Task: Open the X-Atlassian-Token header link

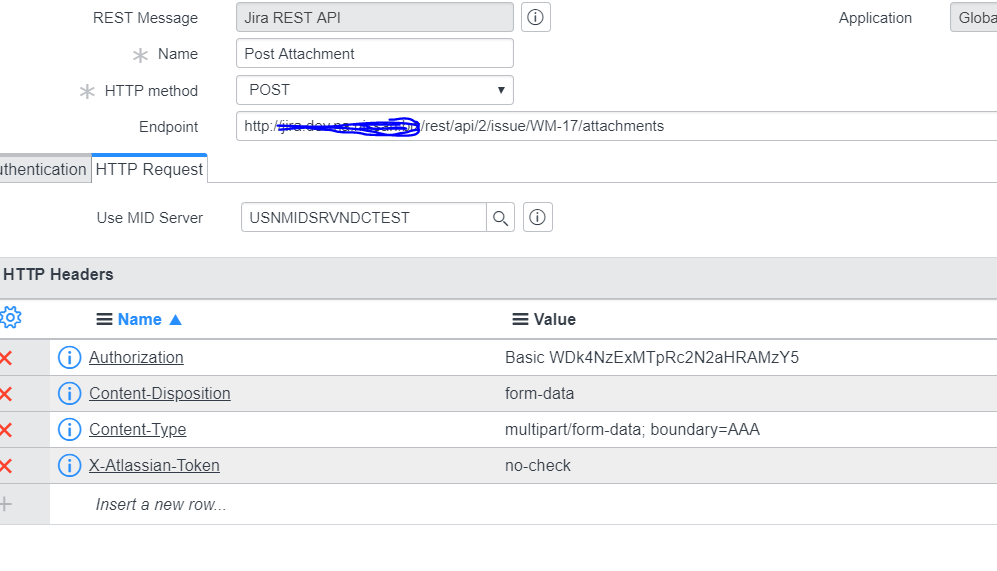Action: click(x=154, y=465)
